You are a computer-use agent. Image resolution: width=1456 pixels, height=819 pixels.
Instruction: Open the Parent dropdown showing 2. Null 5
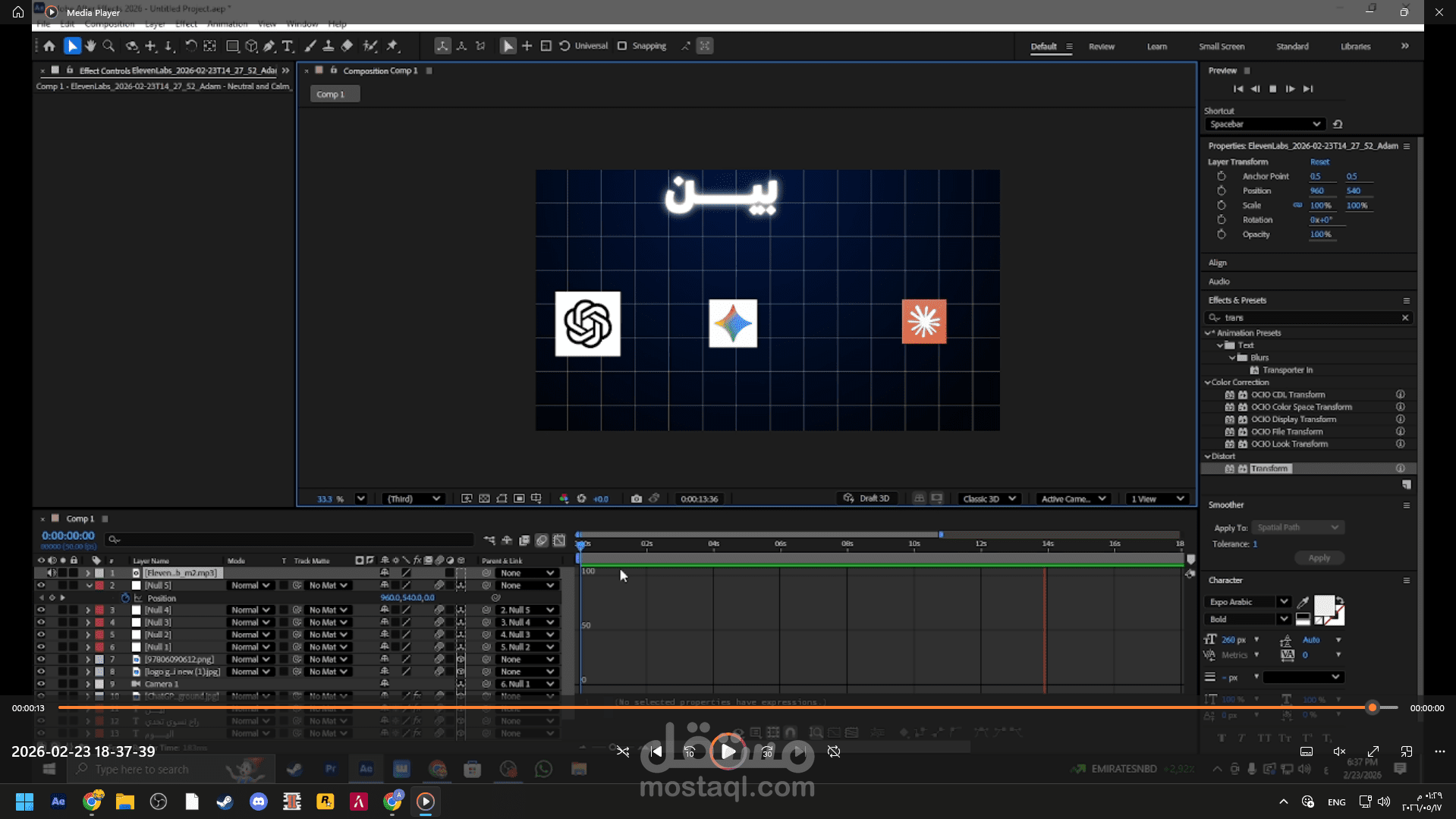[527, 610]
